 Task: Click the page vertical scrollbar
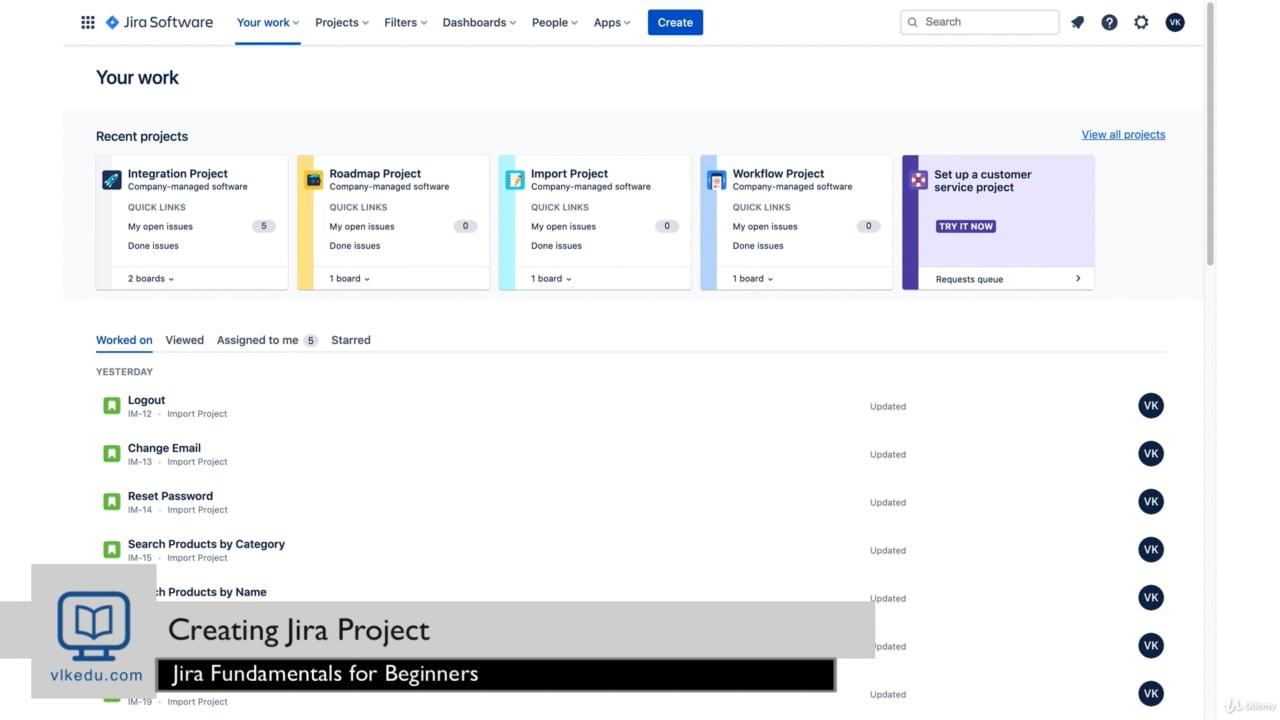pyautogui.click(x=1211, y=135)
